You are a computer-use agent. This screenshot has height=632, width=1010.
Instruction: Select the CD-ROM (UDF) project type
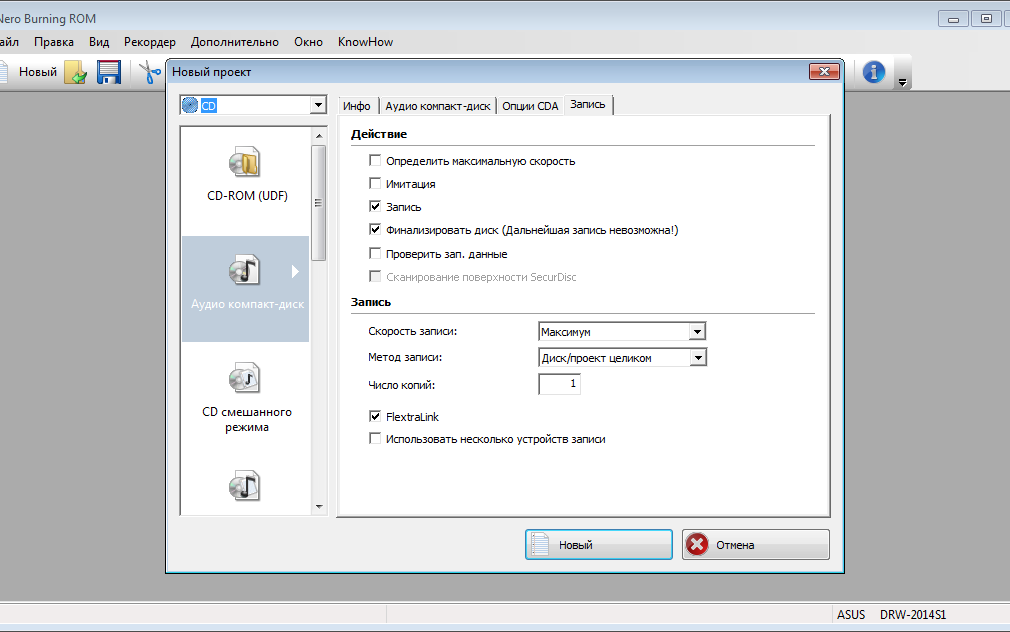point(247,174)
